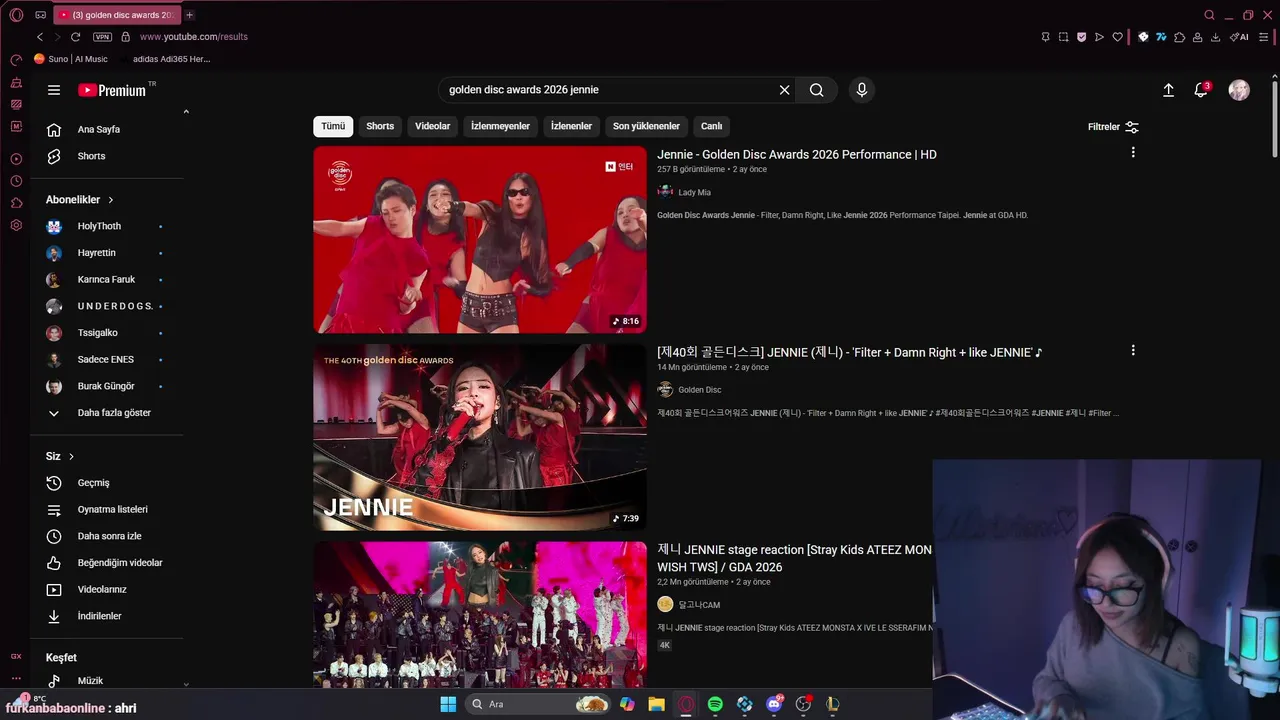Screen dimensions: 1280x720
Task: Open Golden Disc channel link
Action: tap(699, 390)
